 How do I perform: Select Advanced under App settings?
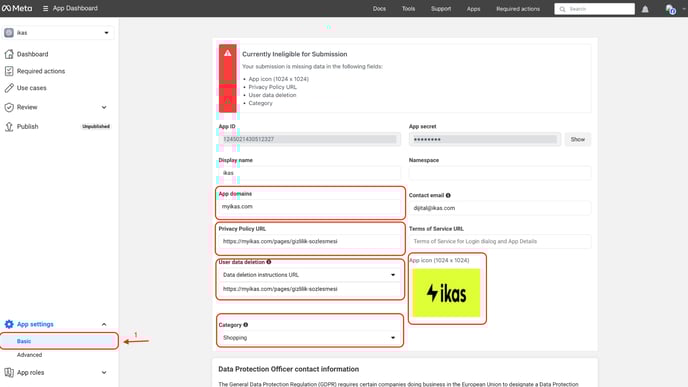point(29,355)
